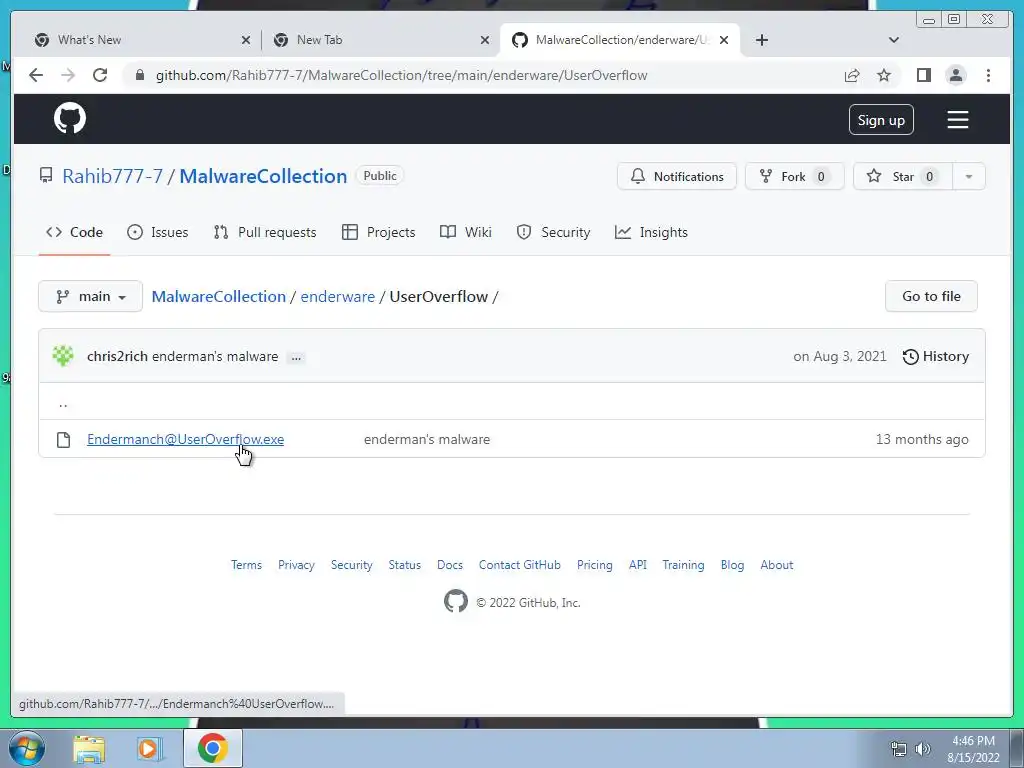This screenshot has height=768, width=1024.
Task: Open Pricing footer link
Action: coord(595,565)
